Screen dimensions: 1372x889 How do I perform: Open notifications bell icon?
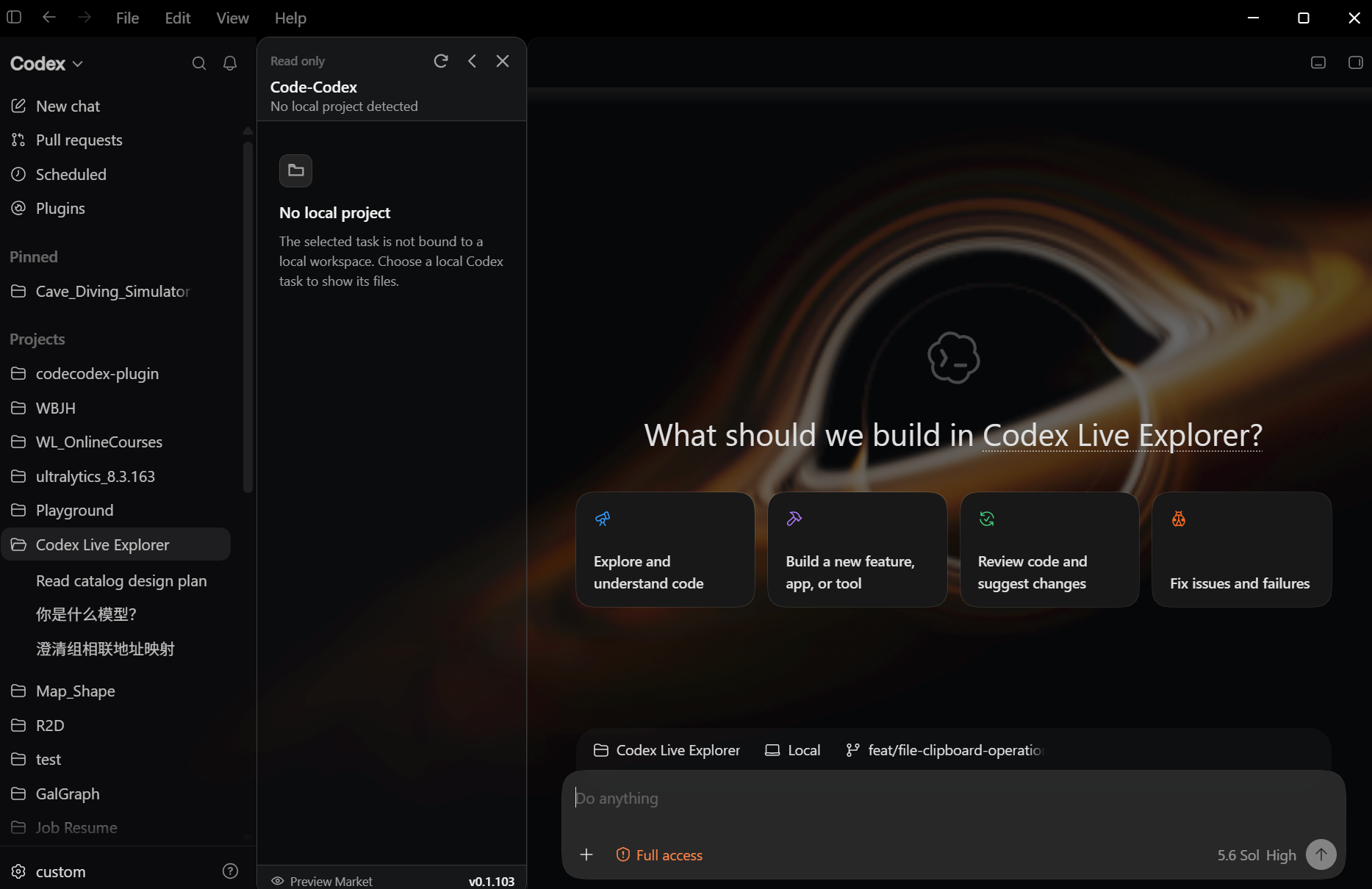pyautogui.click(x=230, y=63)
